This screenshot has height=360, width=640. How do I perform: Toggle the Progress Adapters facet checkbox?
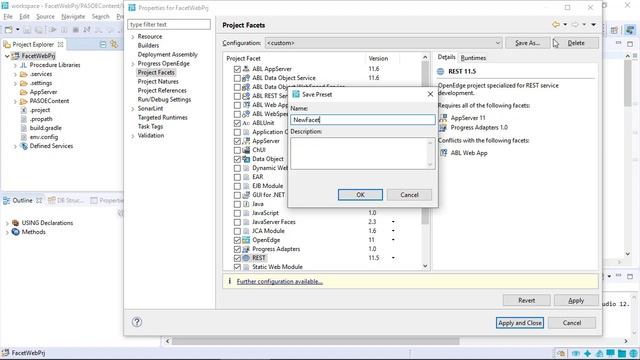[237, 249]
